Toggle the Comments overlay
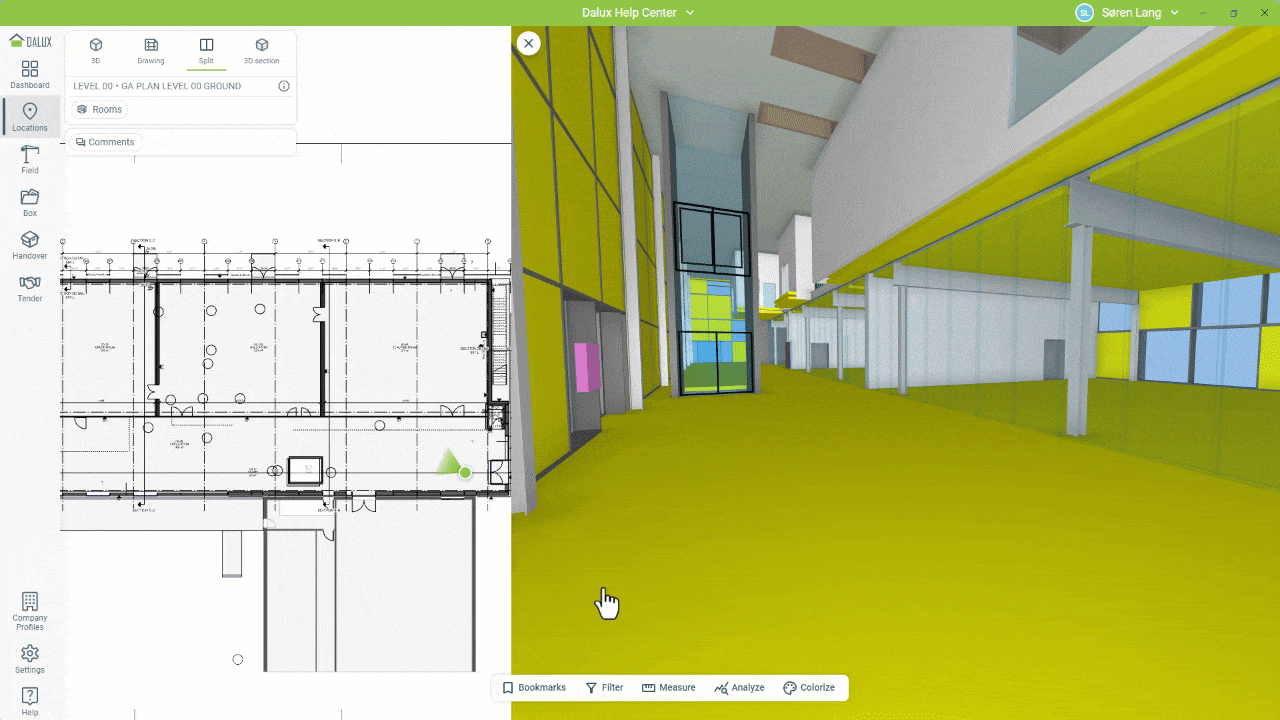Screen dimensions: 1280x720 (x=105, y=142)
